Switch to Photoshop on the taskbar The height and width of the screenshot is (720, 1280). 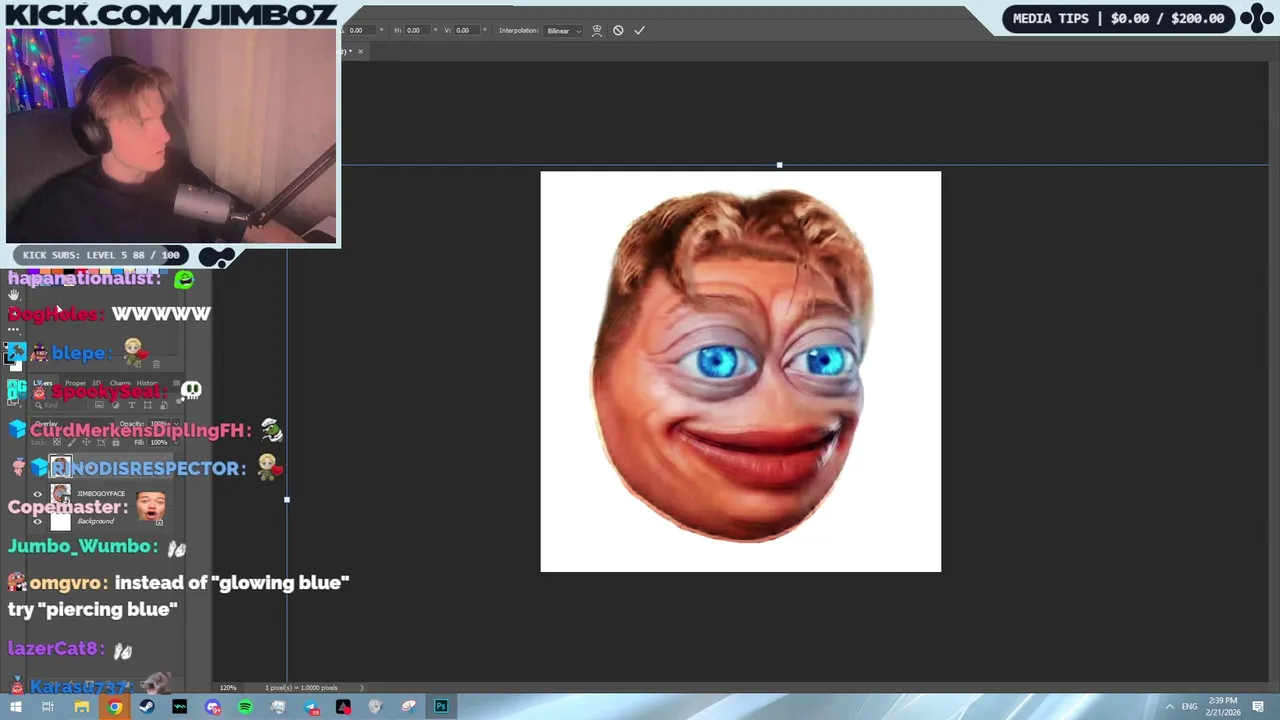click(x=441, y=707)
